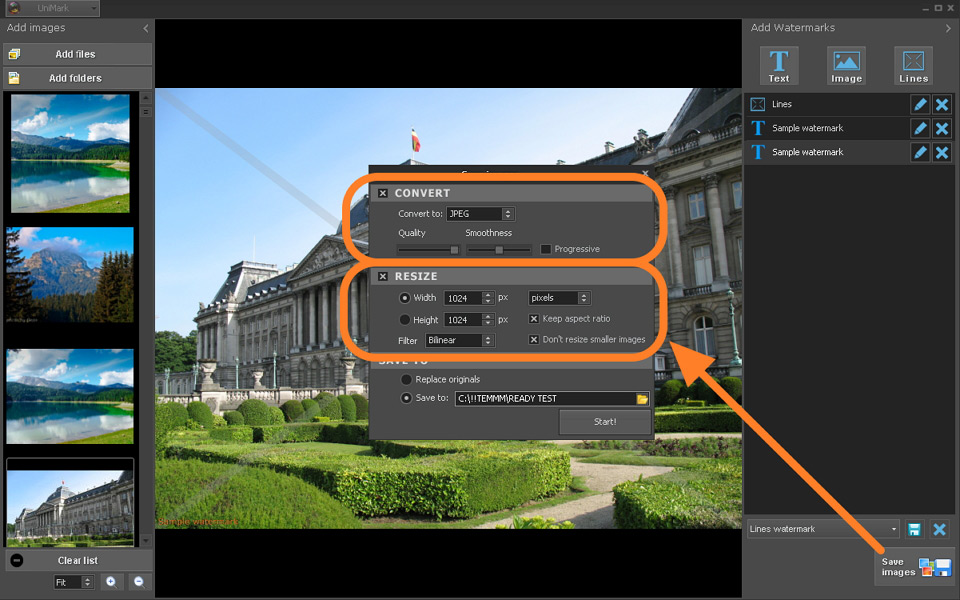Click the Text watermark icon
This screenshot has height=600, width=960.
pyautogui.click(x=778, y=66)
